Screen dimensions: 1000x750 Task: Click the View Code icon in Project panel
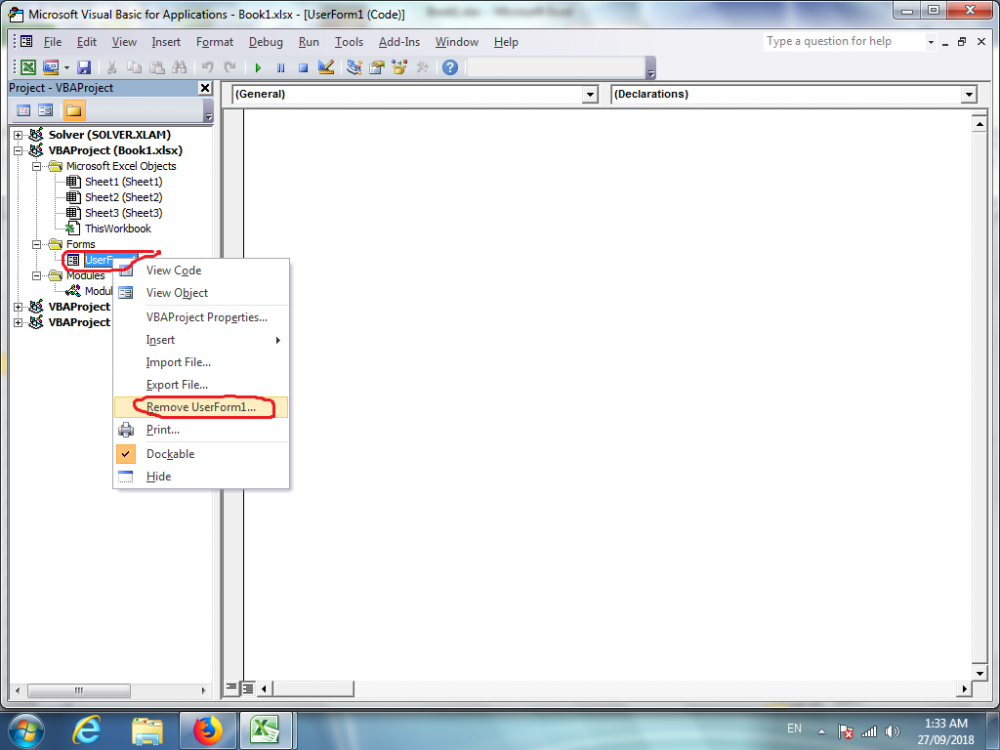(x=24, y=110)
